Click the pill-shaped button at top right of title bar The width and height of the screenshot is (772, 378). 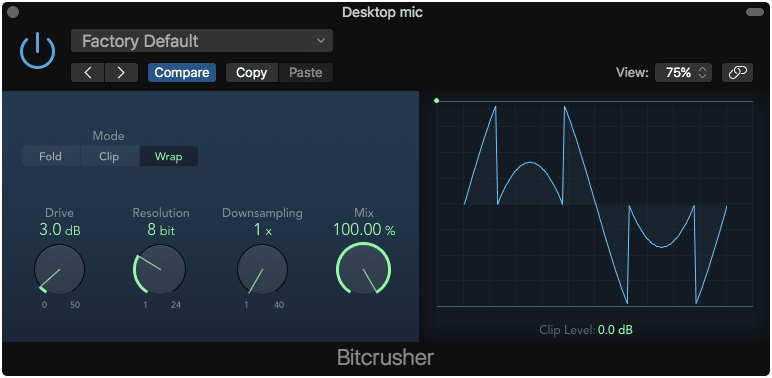click(x=755, y=12)
